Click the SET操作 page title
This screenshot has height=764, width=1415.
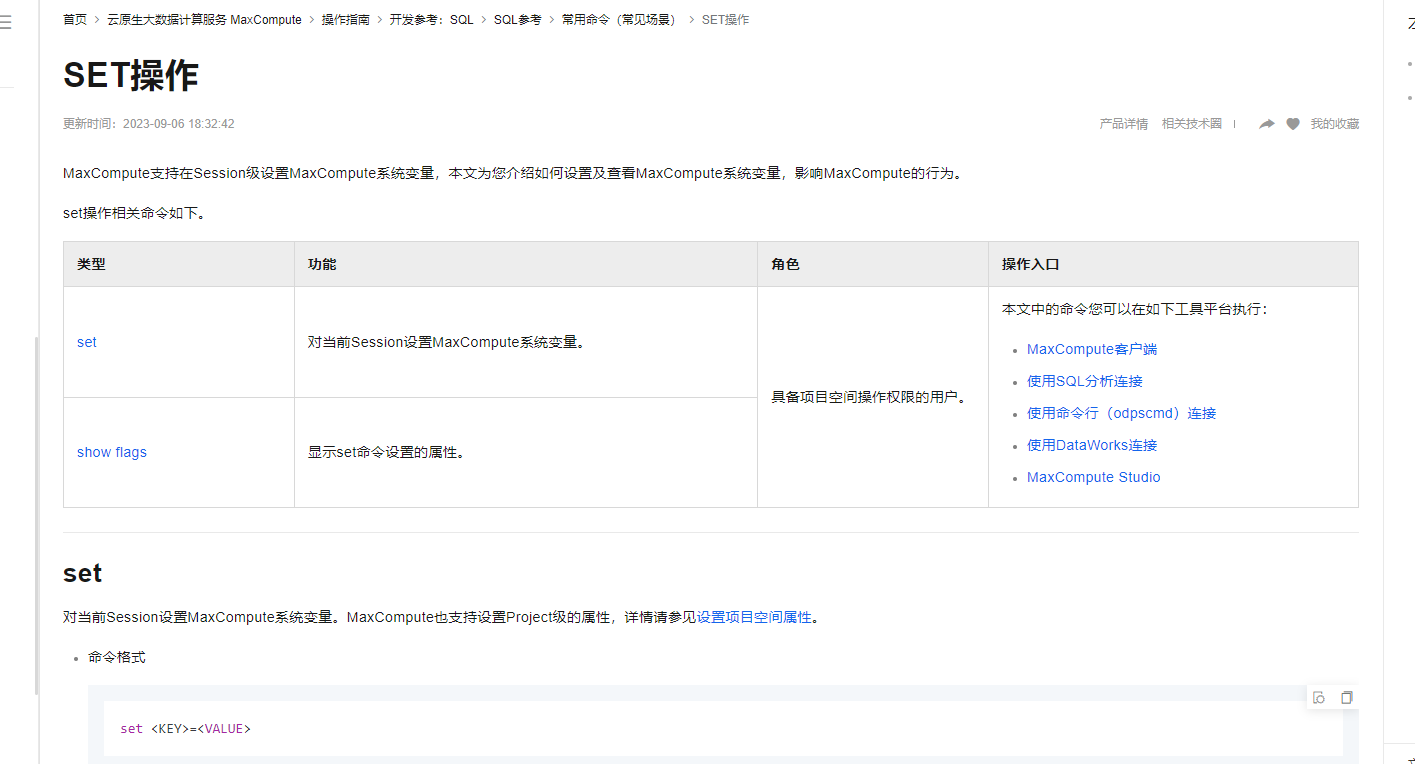coord(131,75)
